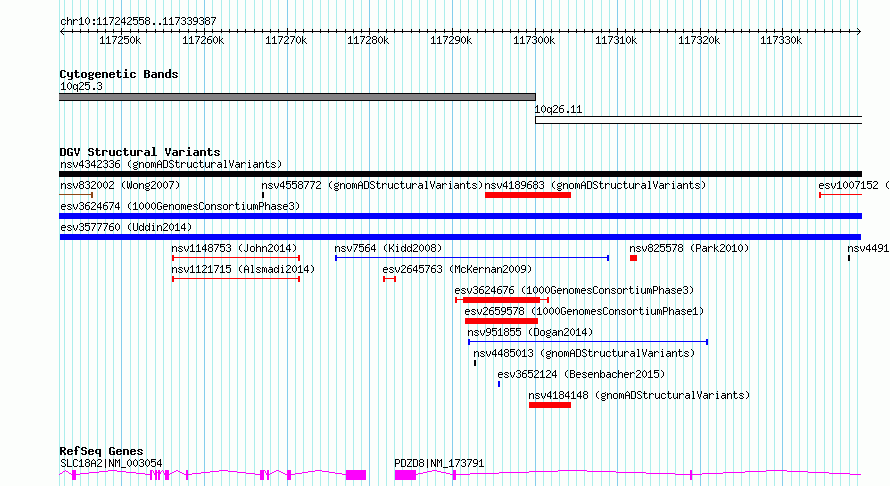Click the 117300k ruler tick label
890x486 pixels.
click(x=534, y=40)
